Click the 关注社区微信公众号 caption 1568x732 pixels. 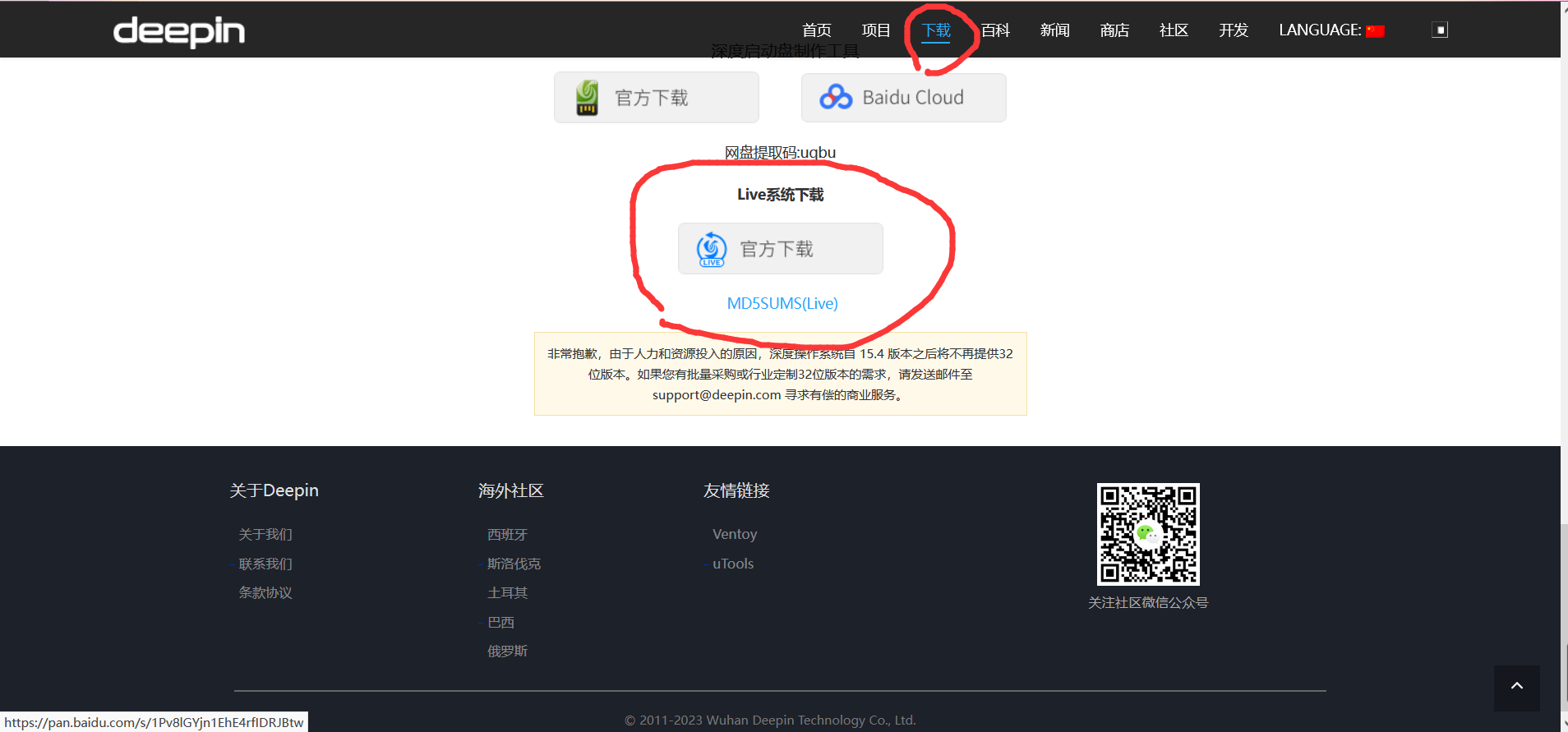(1148, 602)
